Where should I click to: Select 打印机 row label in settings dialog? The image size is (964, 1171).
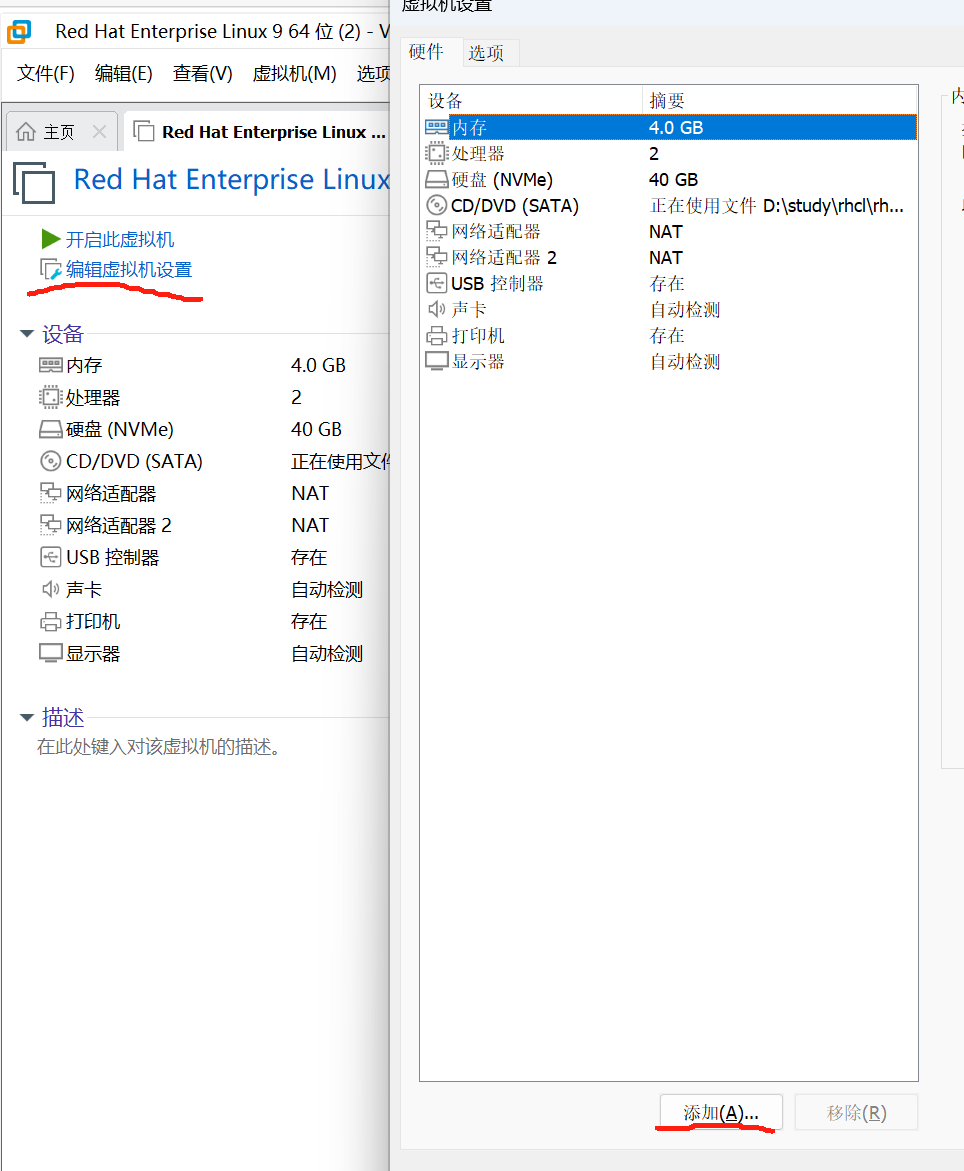(478, 335)
